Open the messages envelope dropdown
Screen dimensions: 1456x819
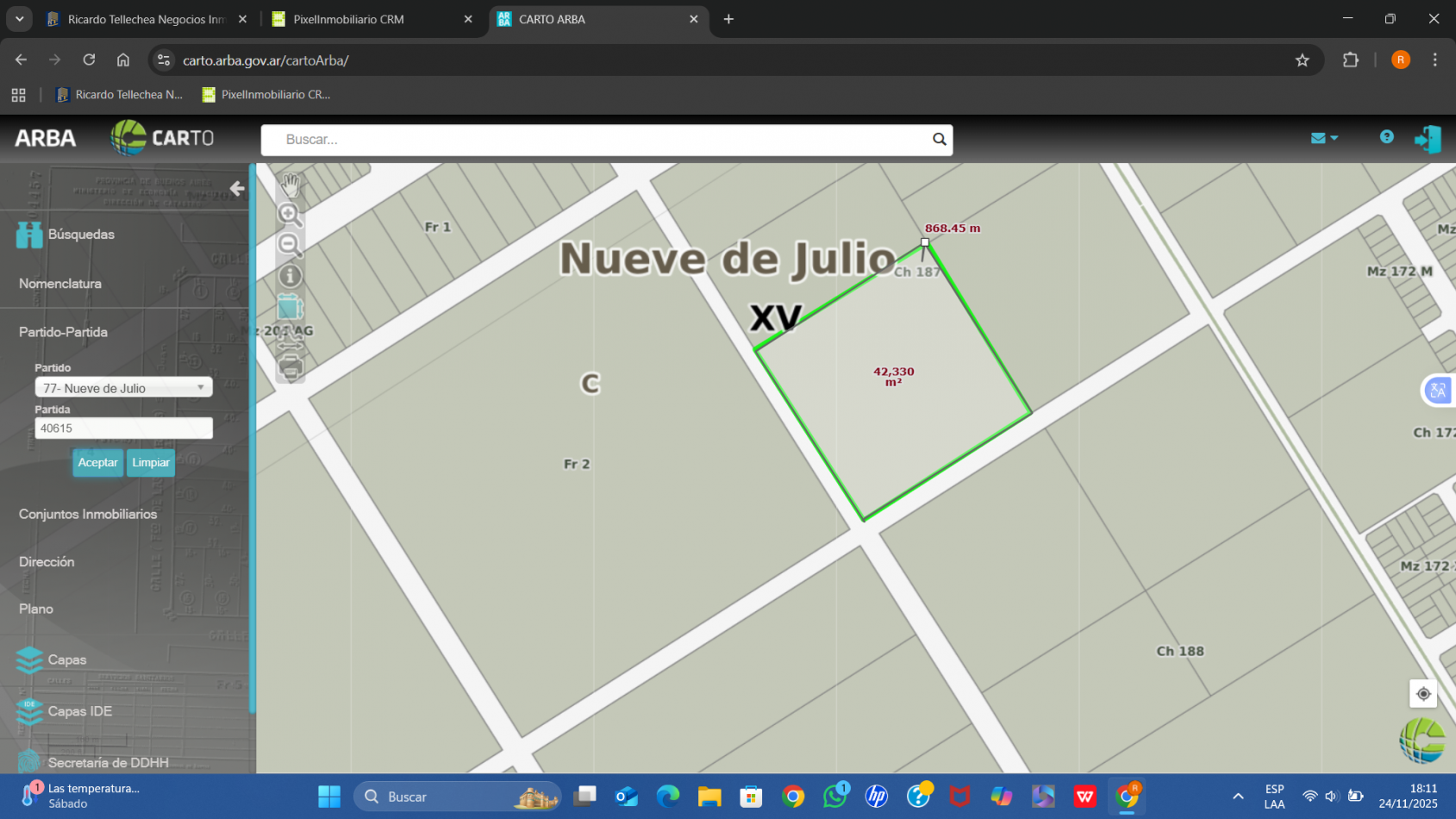click(x=1323, y=138)
